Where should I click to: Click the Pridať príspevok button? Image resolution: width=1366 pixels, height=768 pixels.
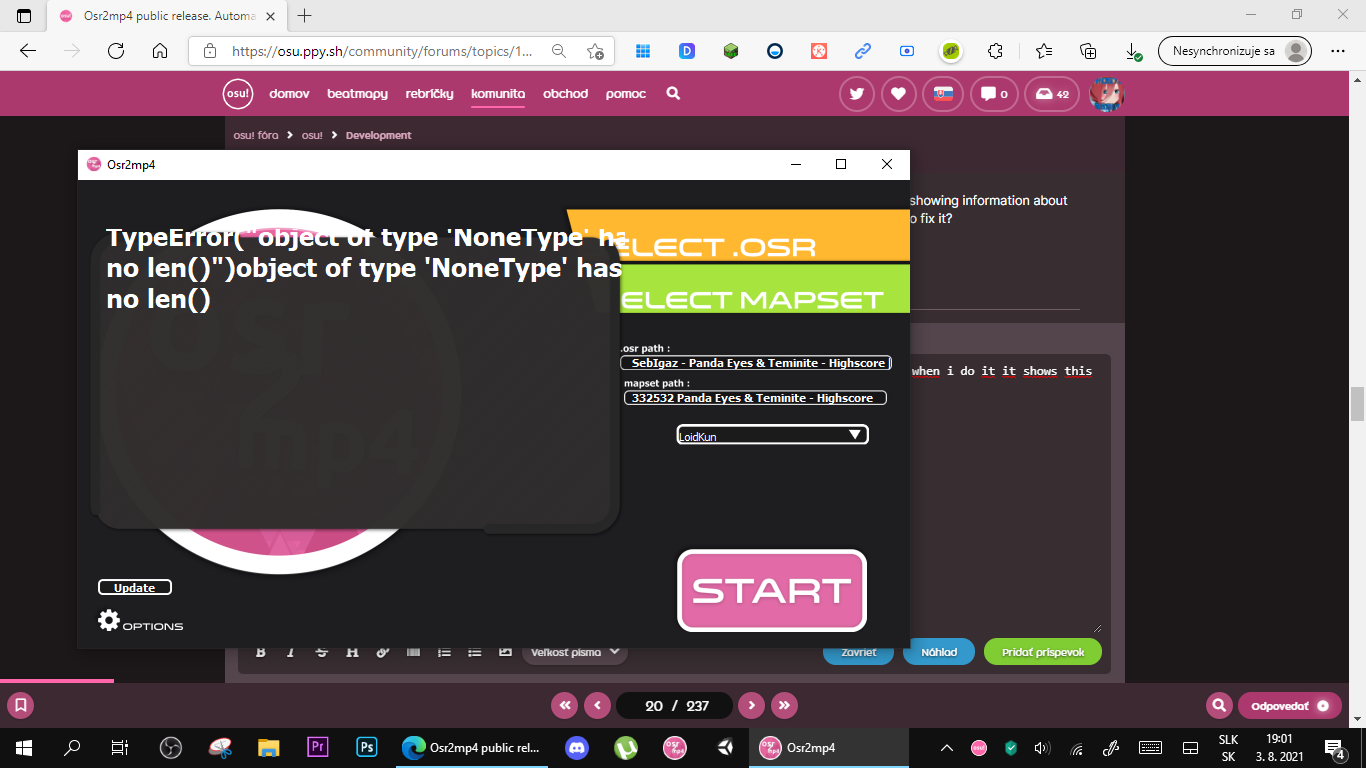(x=1043, y=652)
